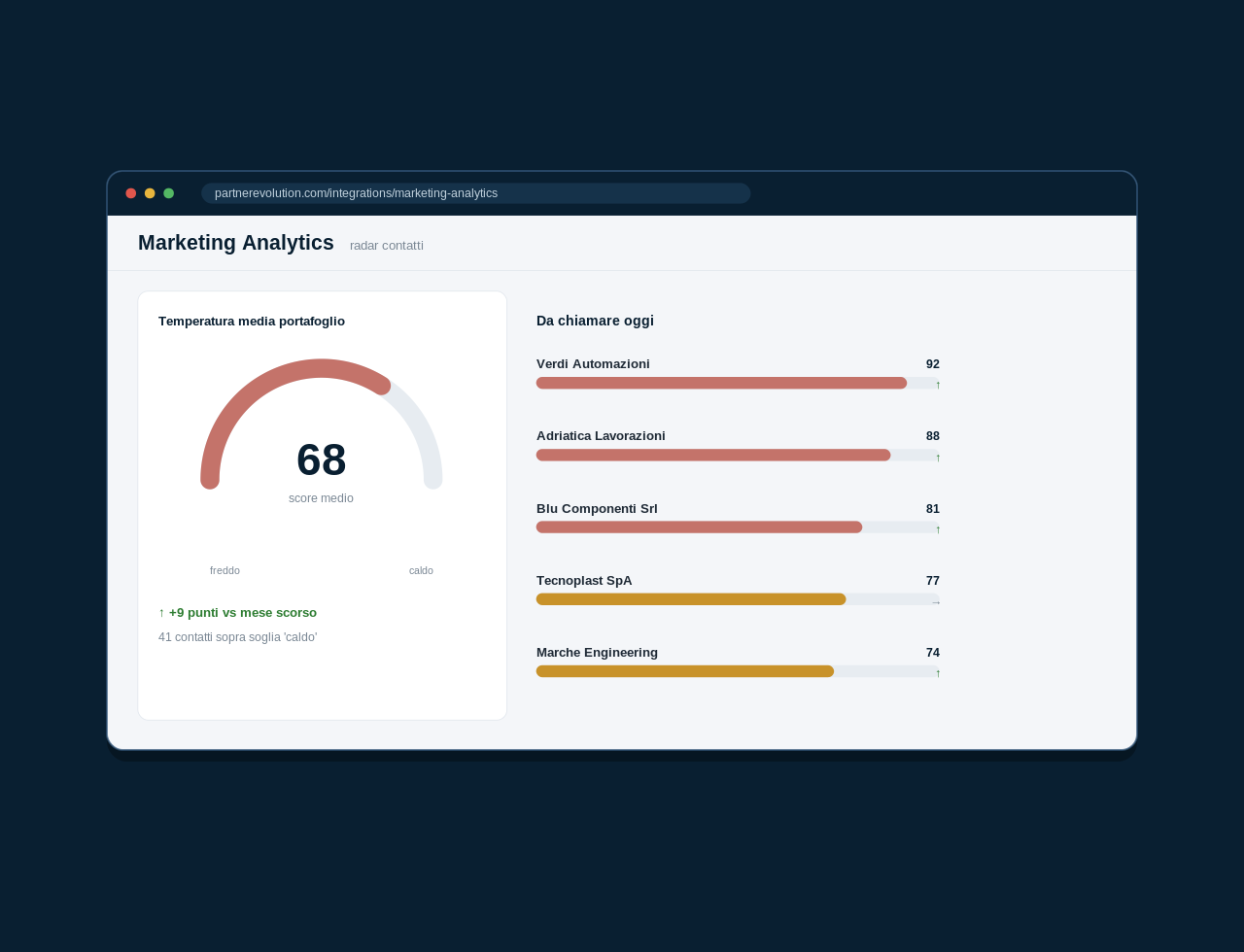Screen dimensions: 1244x952
Task: Click the red window close dot
Action: (x=130, y=193)
